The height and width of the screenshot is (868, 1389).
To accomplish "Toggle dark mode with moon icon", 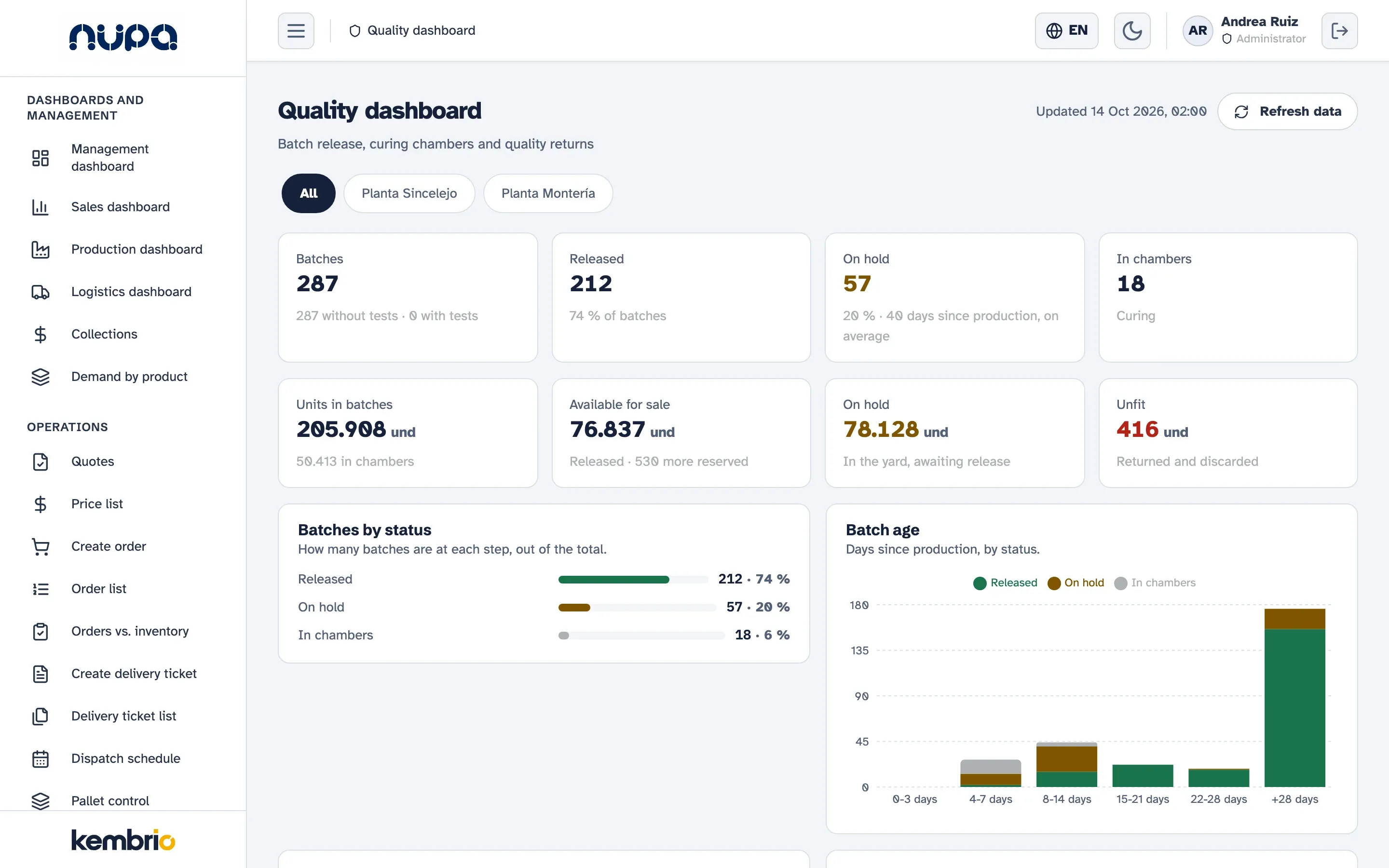I will (x=1131, y=30).
